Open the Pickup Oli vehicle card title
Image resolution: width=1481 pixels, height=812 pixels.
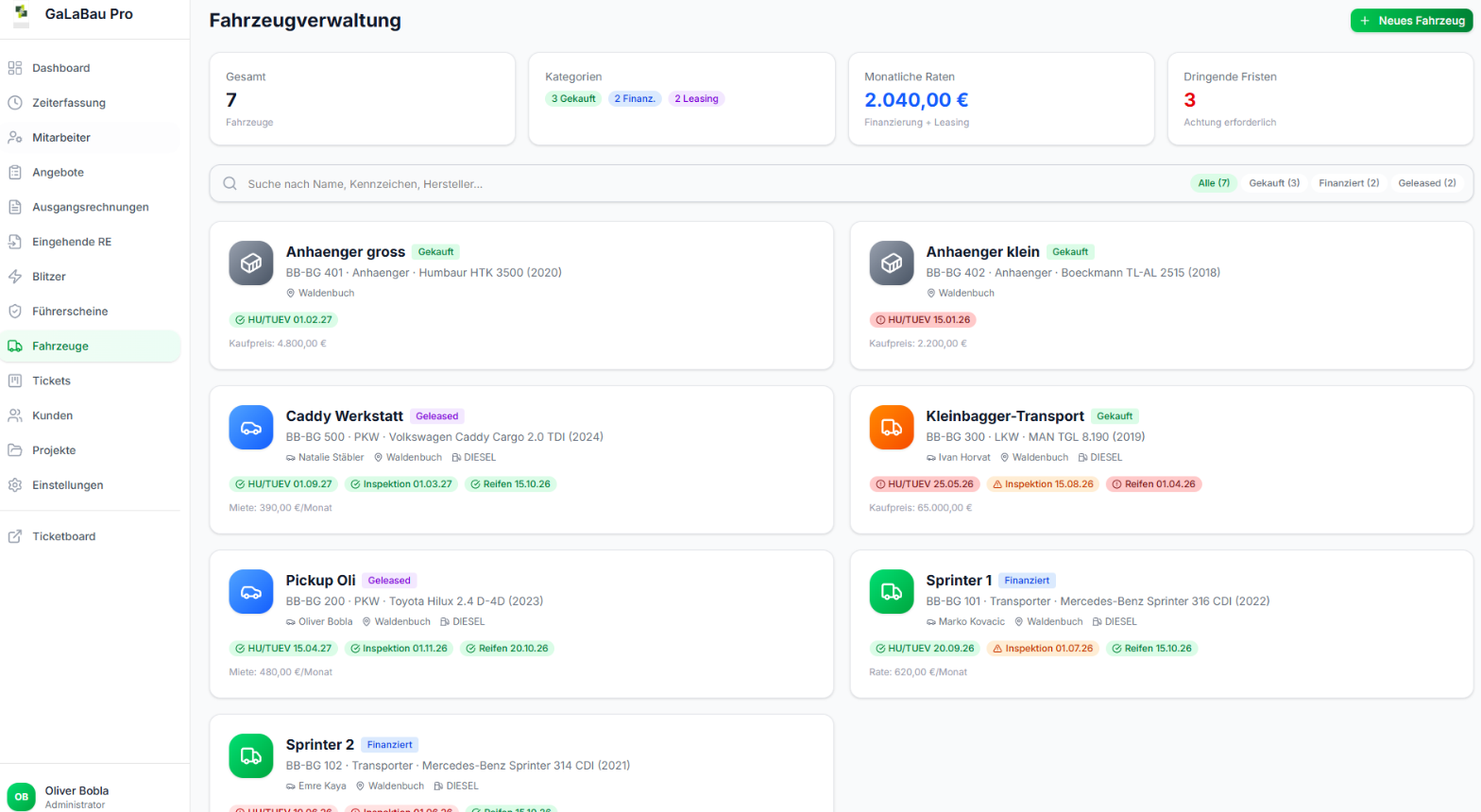click(321, 581)
